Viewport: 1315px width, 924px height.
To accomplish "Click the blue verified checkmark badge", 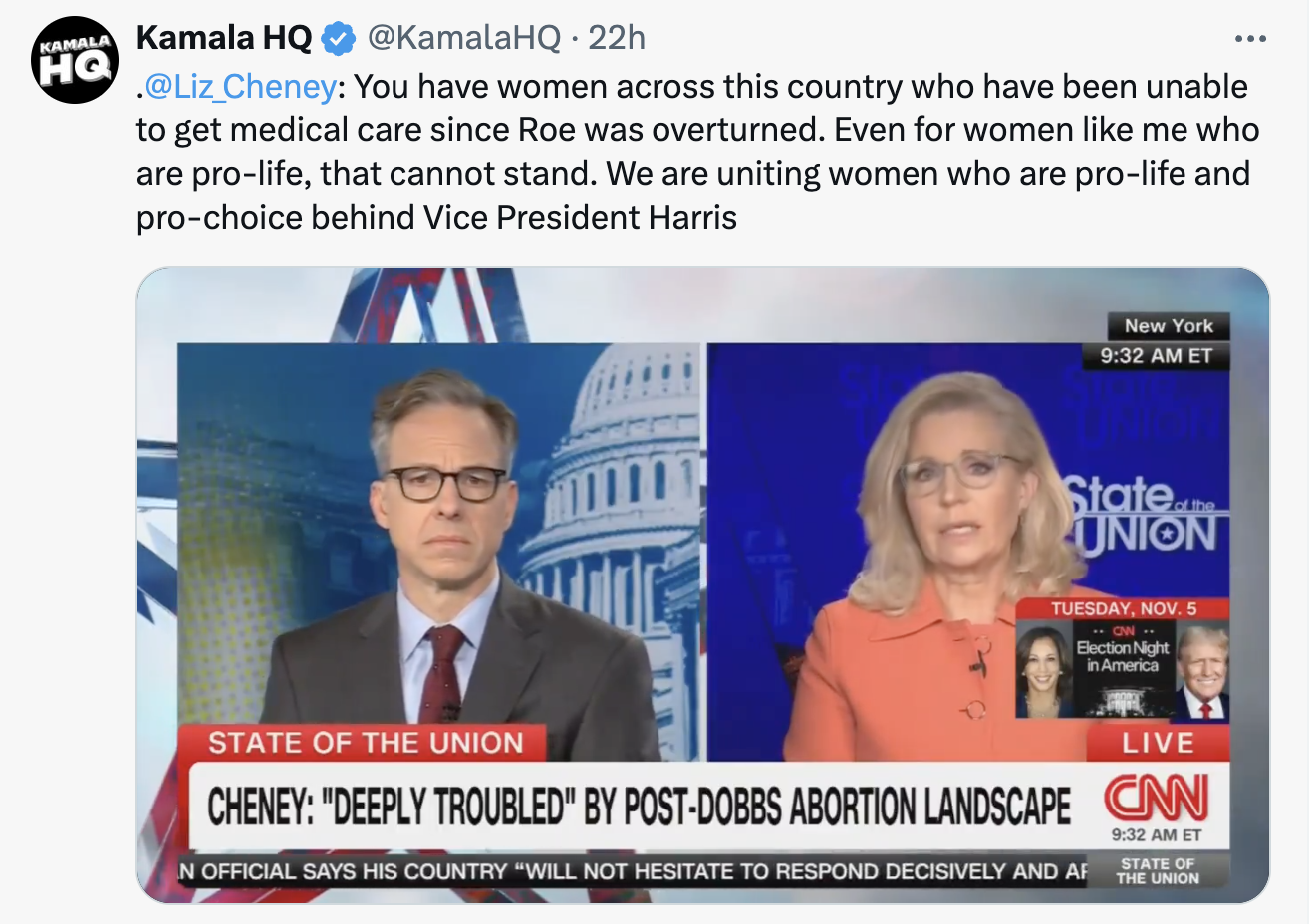I will 340,39.
